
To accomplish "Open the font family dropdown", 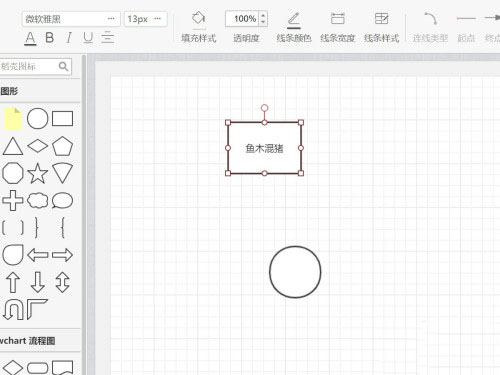I will [71, 19].
